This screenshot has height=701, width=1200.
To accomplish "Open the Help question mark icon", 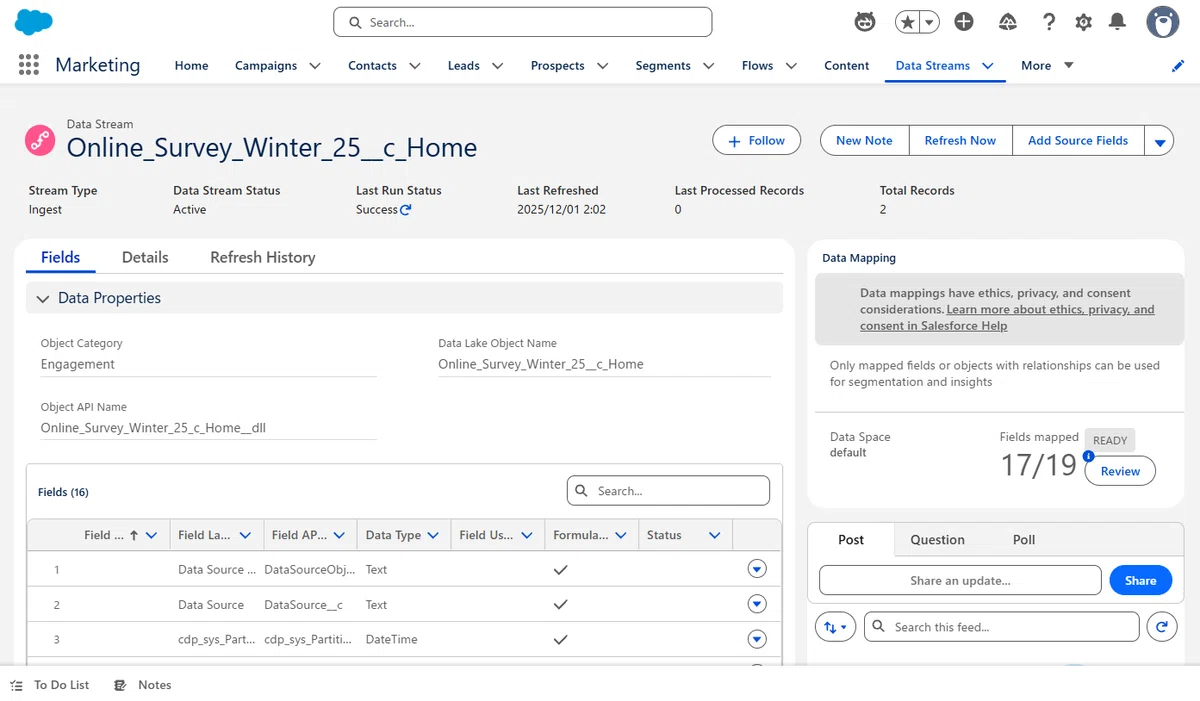I will click(1048, 22).
